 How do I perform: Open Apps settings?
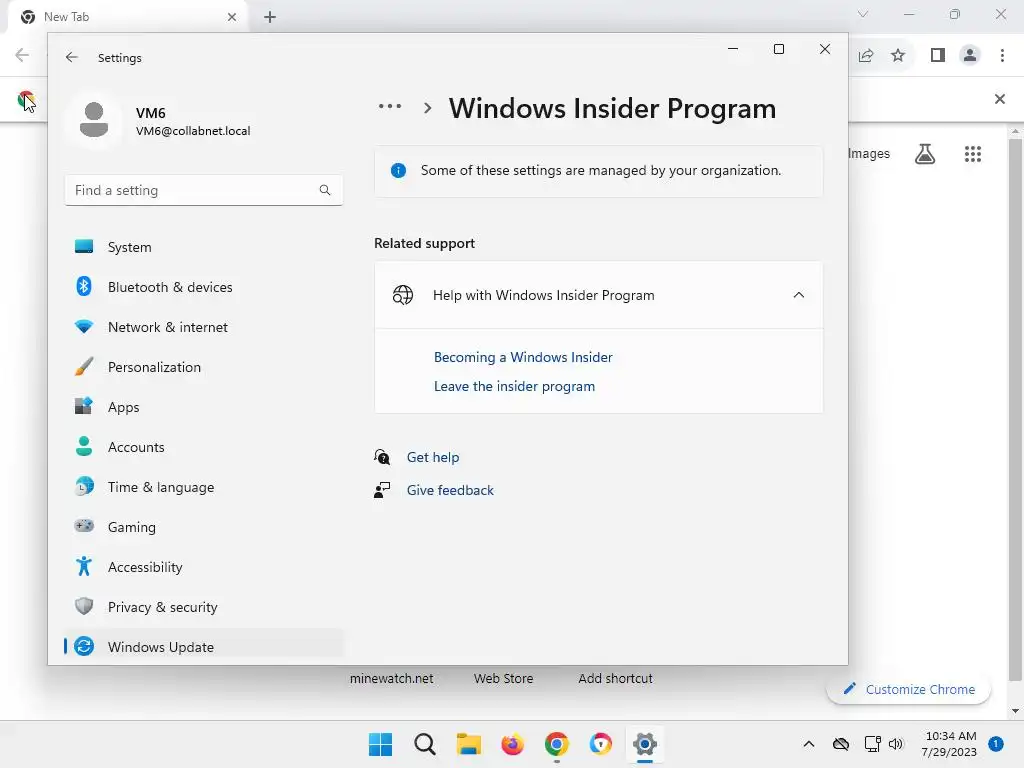(x=204, y=406)
